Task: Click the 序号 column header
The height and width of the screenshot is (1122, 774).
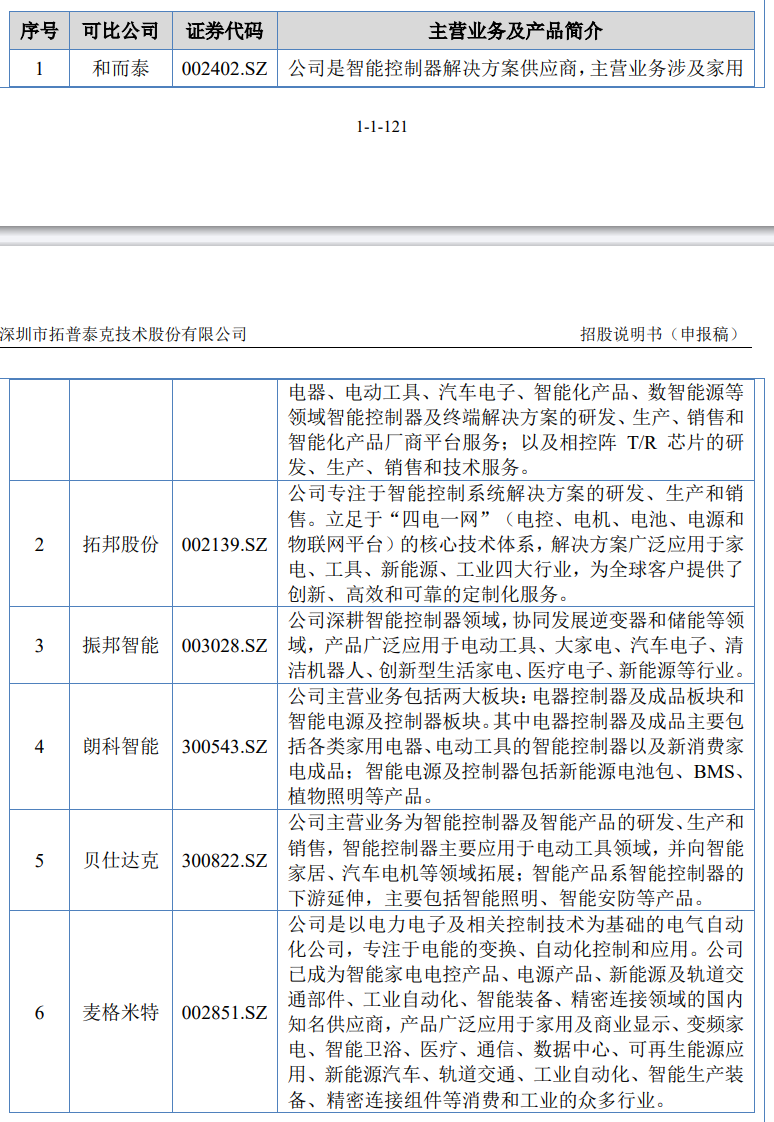Action: point(39,31)
